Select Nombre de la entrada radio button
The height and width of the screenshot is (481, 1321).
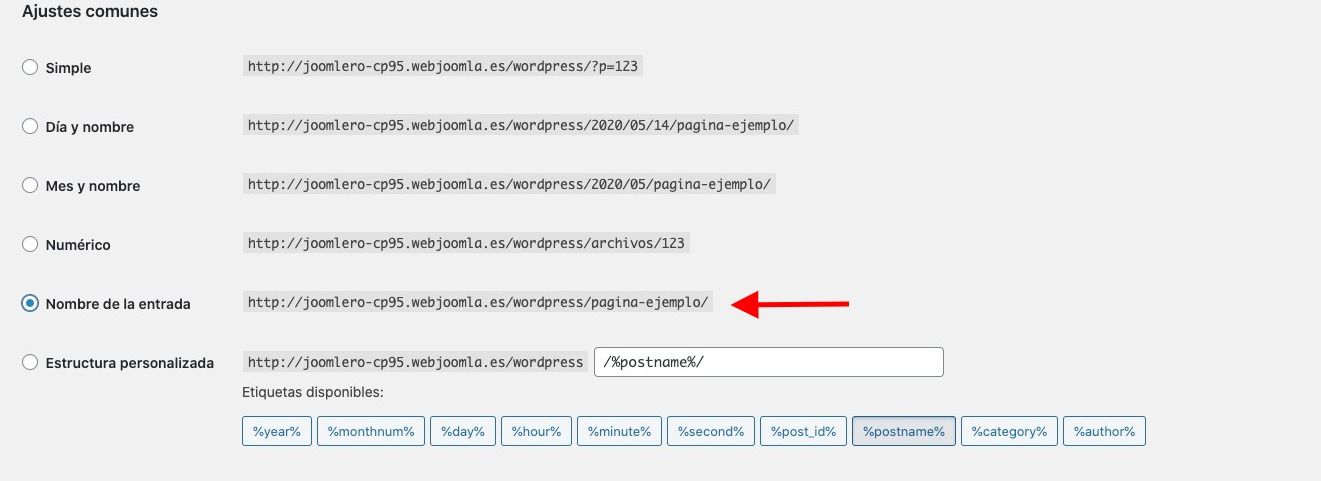30,303
